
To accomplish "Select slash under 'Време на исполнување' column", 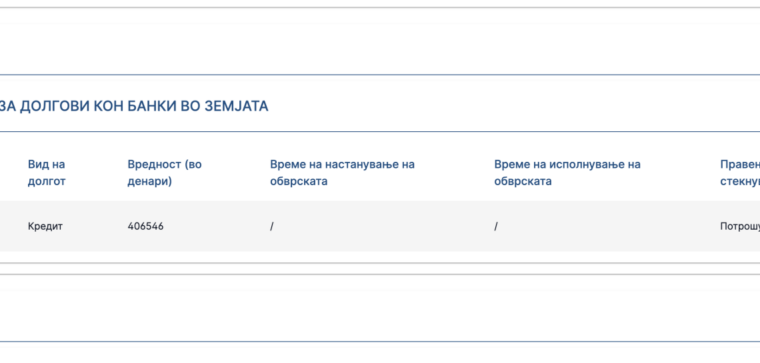I will (495, 226).
